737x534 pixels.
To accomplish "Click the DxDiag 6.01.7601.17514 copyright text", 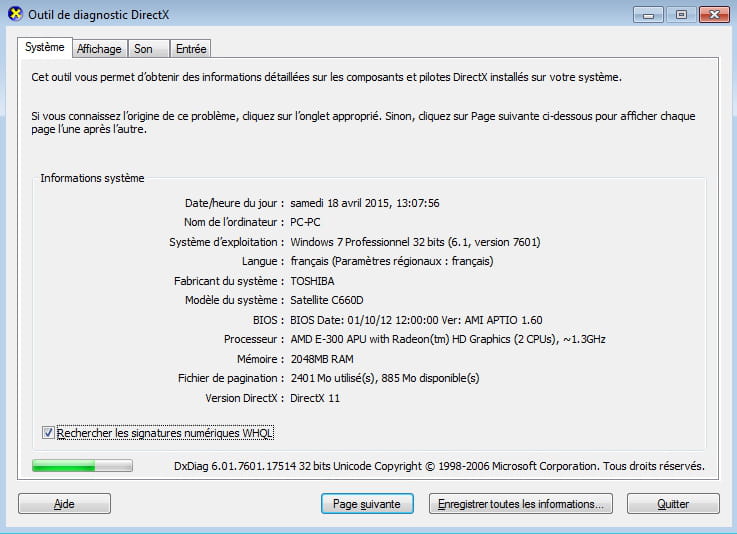I will (439, 466).
